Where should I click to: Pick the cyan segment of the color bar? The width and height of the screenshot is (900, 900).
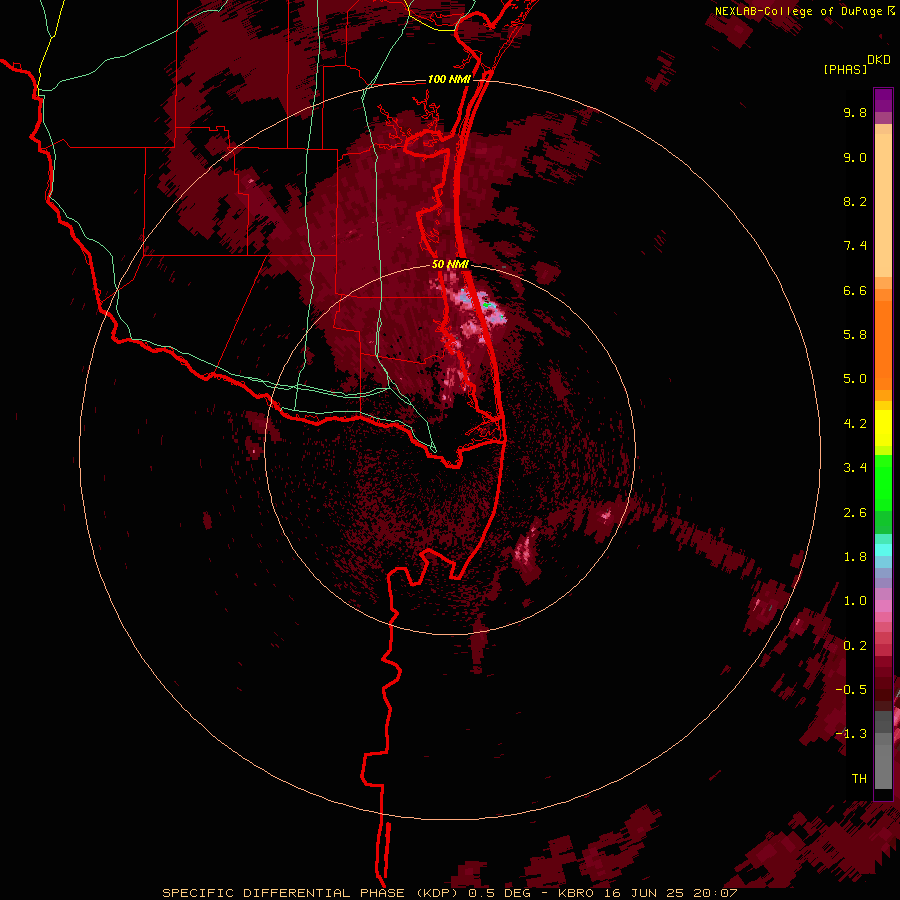point(883,550)
